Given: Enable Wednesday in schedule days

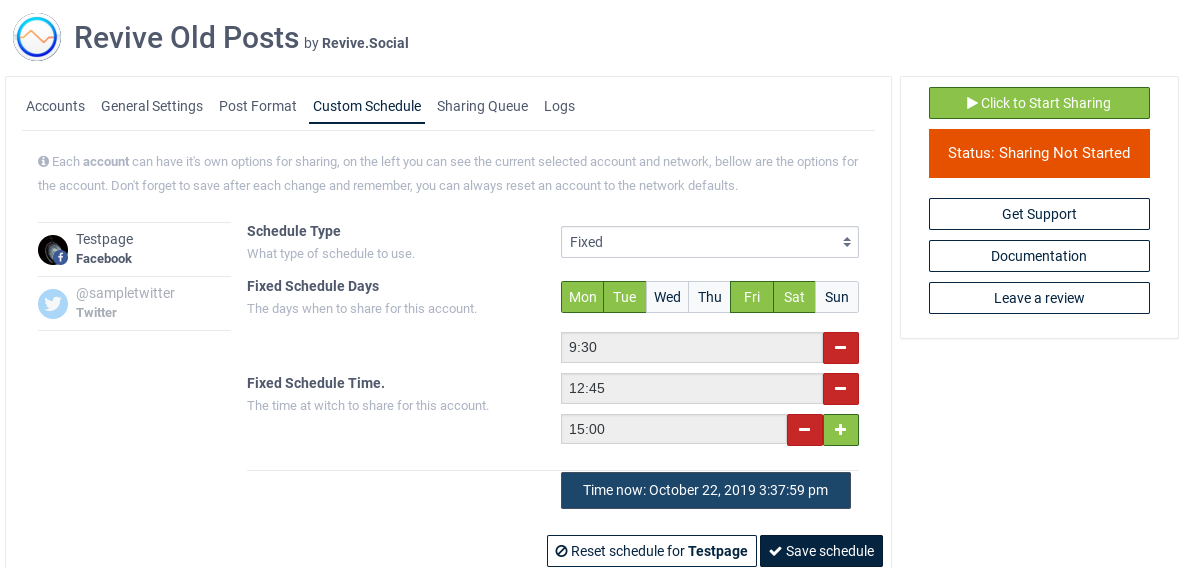Looking at the screenshot, I should pyautogui.click(x=667, y=297).
